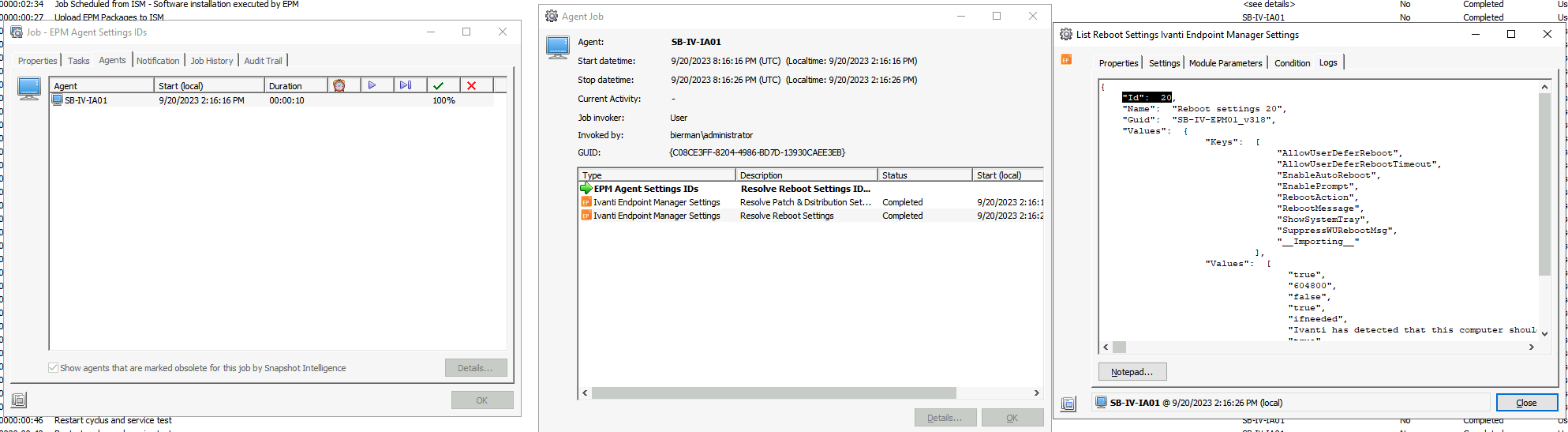Image resolution: width=1568 pixels, height=432 pixels.
Task: Click the orange EP icon on Resolve Reboot Settings row
Action: coord(586,216)
